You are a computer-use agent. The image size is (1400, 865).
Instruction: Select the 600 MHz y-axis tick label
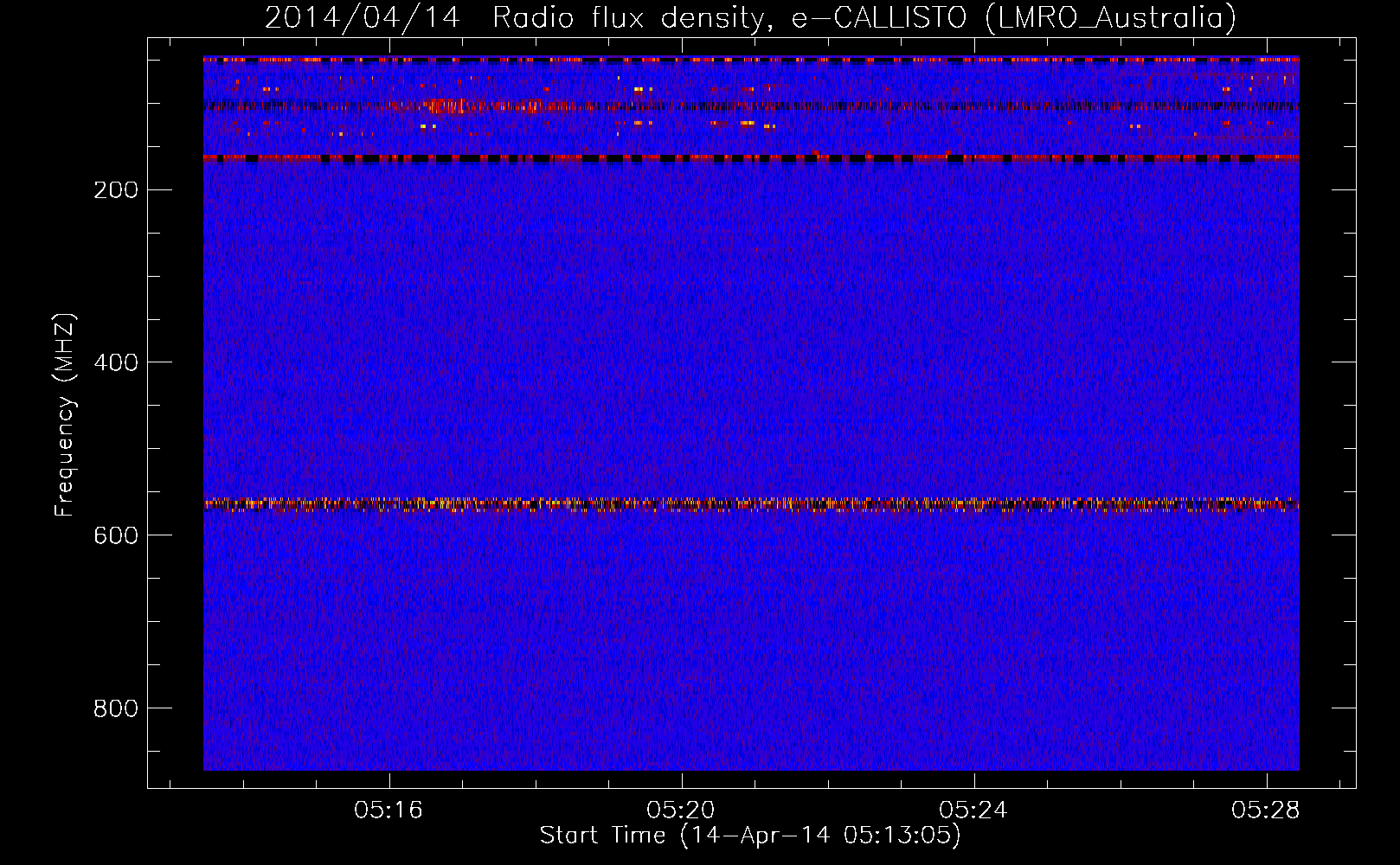[115, 535]
